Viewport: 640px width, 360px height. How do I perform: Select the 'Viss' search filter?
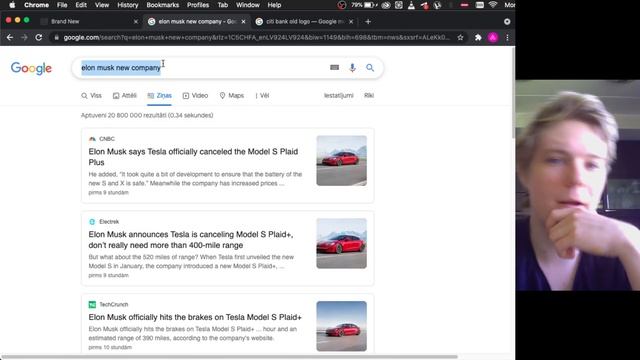91,96
